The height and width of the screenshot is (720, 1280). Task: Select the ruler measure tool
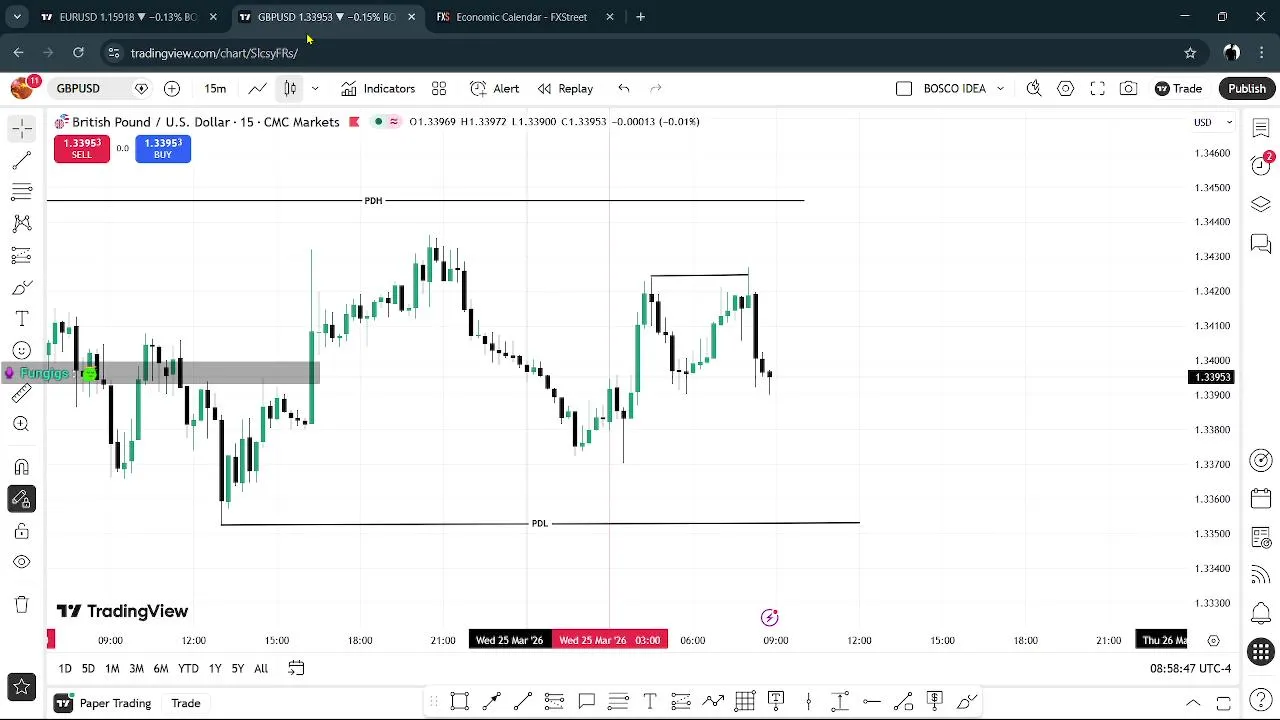coord(22,394)
